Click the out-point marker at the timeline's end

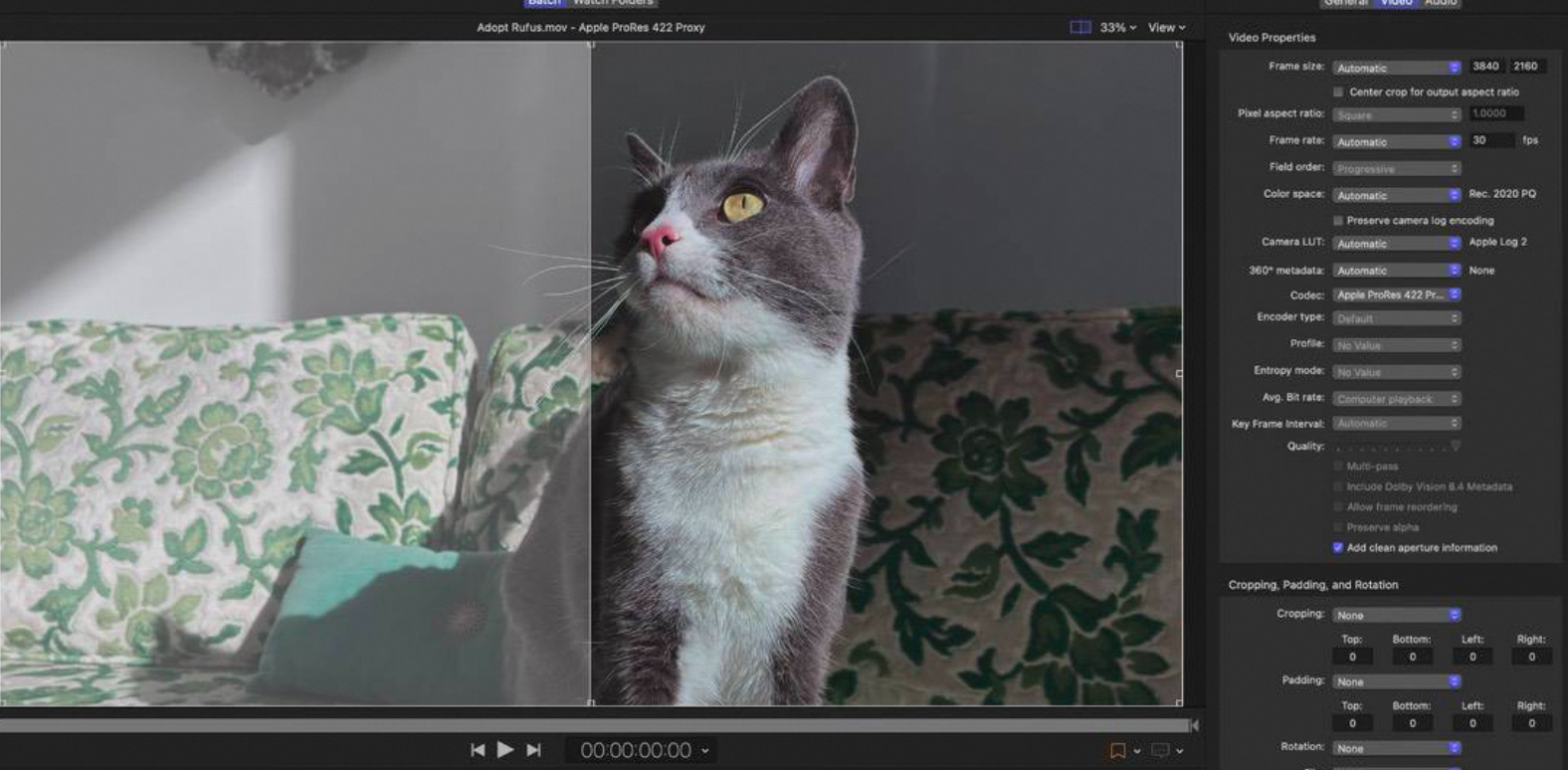1194,726
